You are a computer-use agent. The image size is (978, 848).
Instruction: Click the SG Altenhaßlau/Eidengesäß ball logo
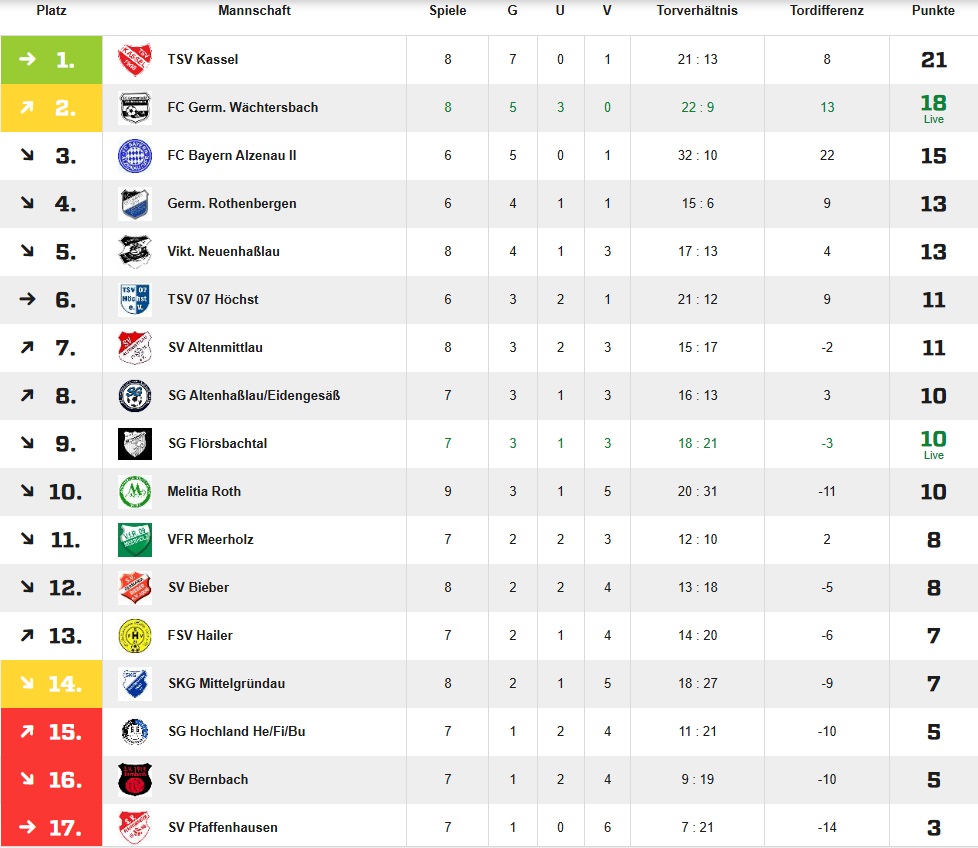pos(135,396)
